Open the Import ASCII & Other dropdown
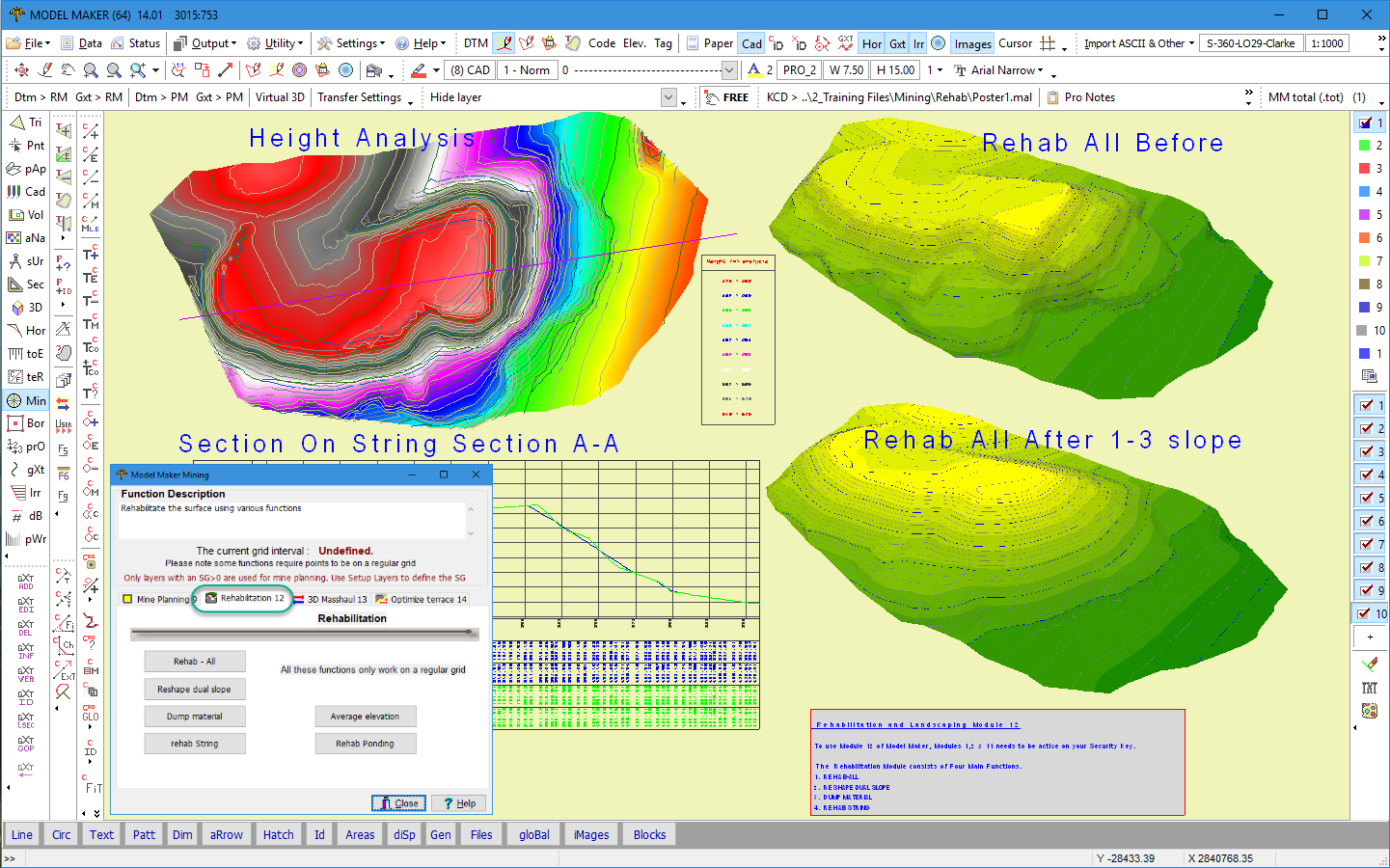 click(x=1138, y=43)
